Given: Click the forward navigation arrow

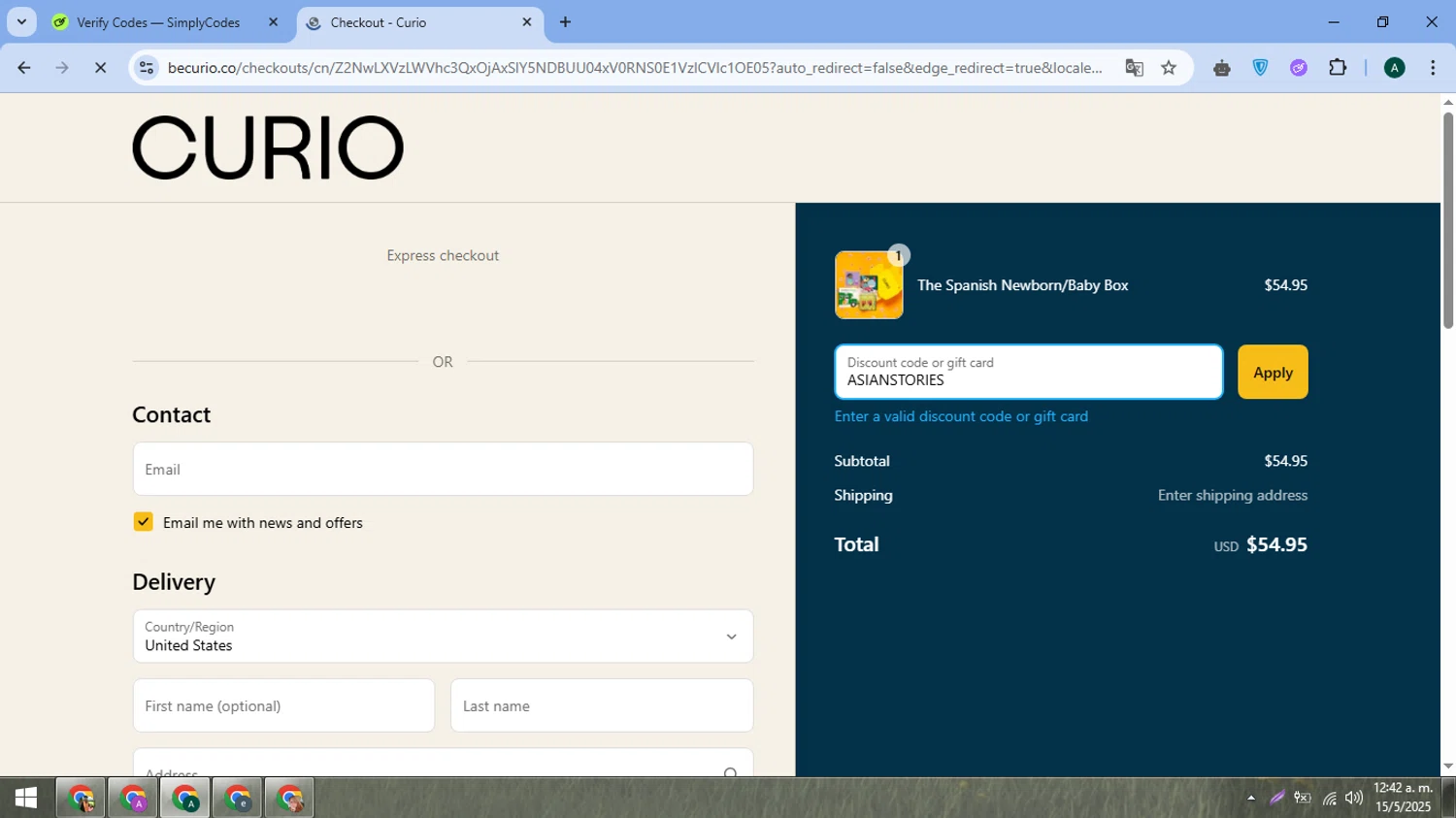Looking at the screenshot, I should point(62,68).
